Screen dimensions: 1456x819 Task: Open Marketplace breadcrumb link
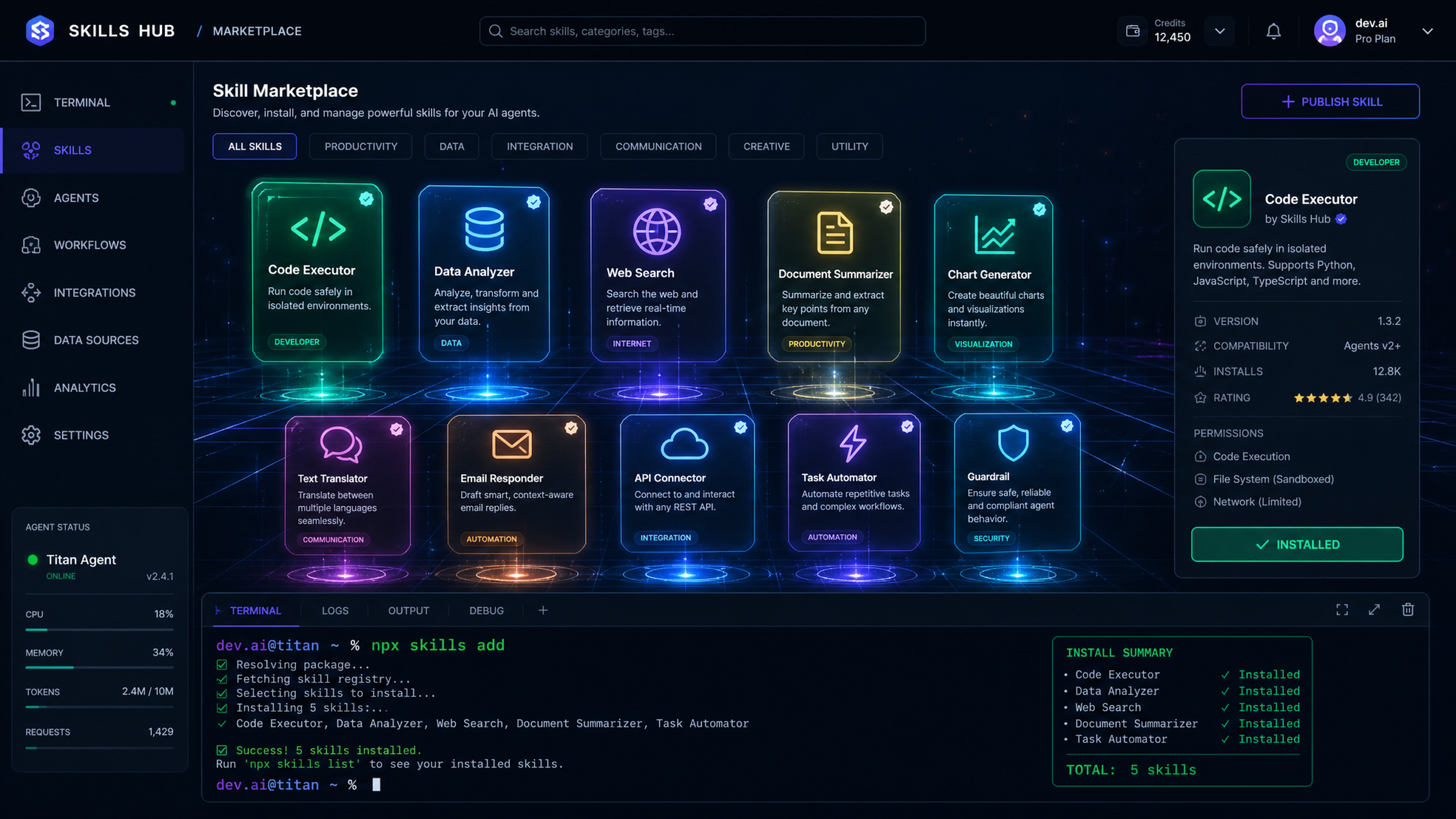coord(257,31)
